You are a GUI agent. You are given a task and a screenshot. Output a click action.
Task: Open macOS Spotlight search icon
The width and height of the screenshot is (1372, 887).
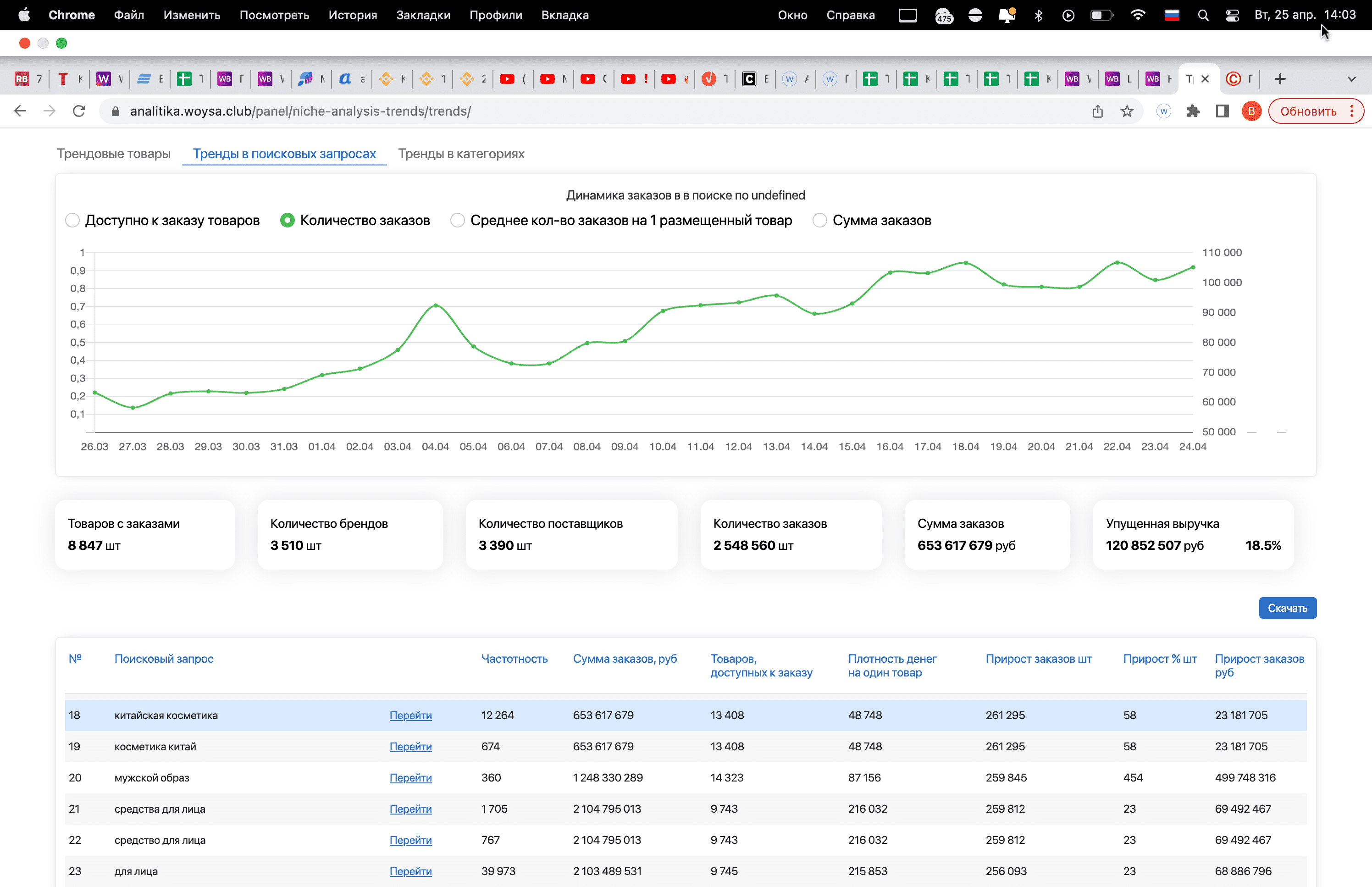[x=1203, y=16]
